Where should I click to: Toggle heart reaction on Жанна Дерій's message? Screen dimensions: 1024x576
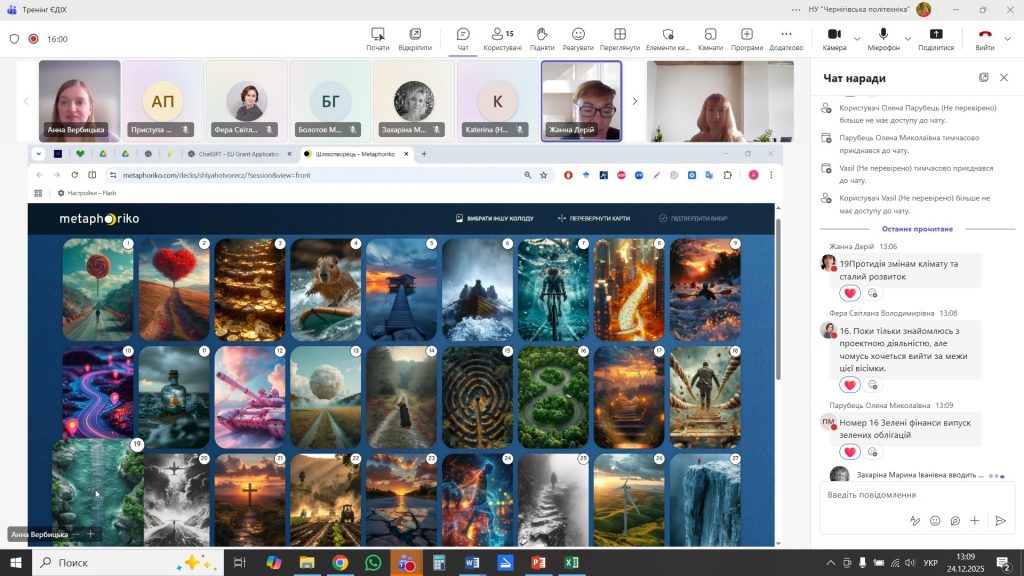[x=850, y=293]
